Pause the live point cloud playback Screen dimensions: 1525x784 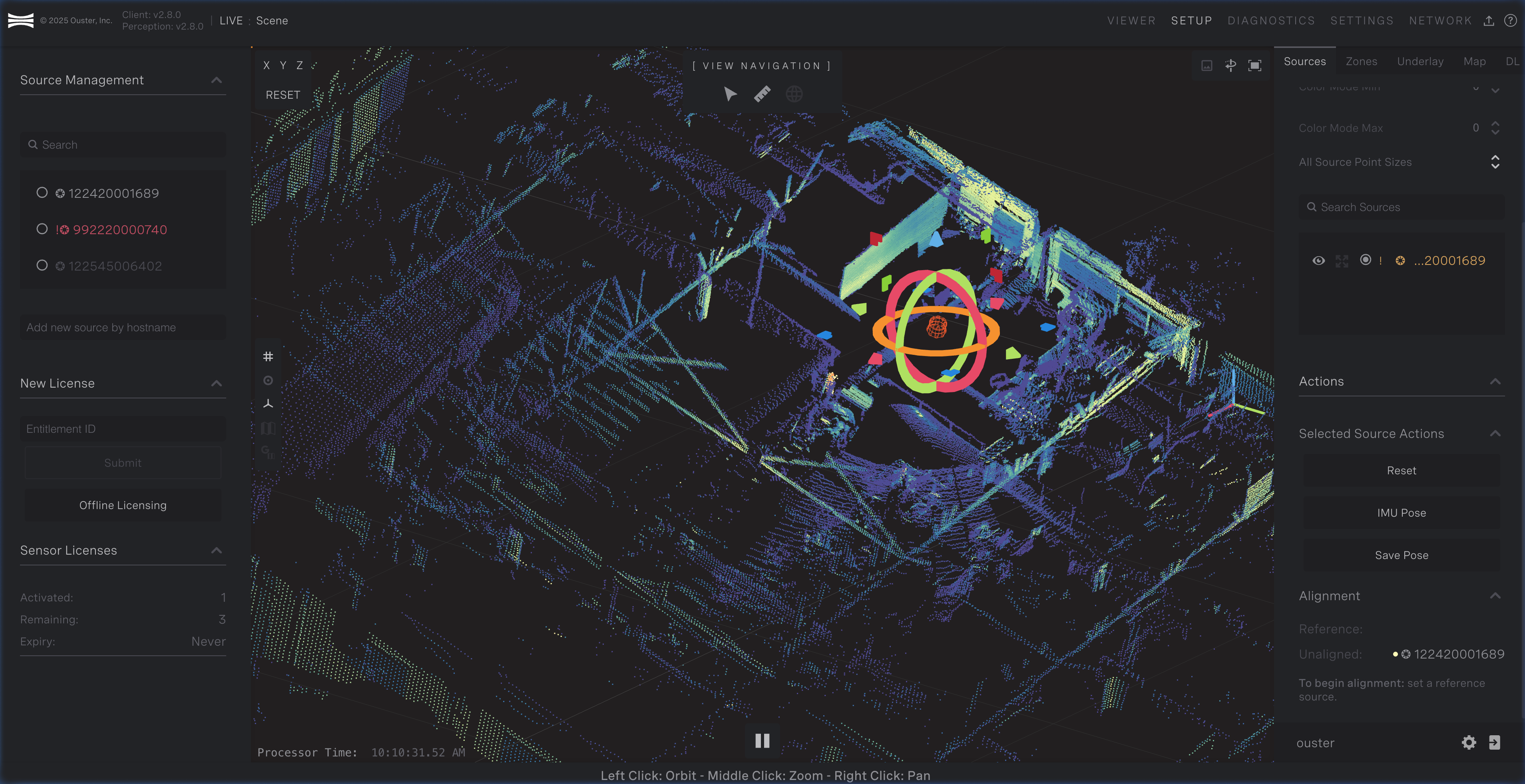coord(762,741)
